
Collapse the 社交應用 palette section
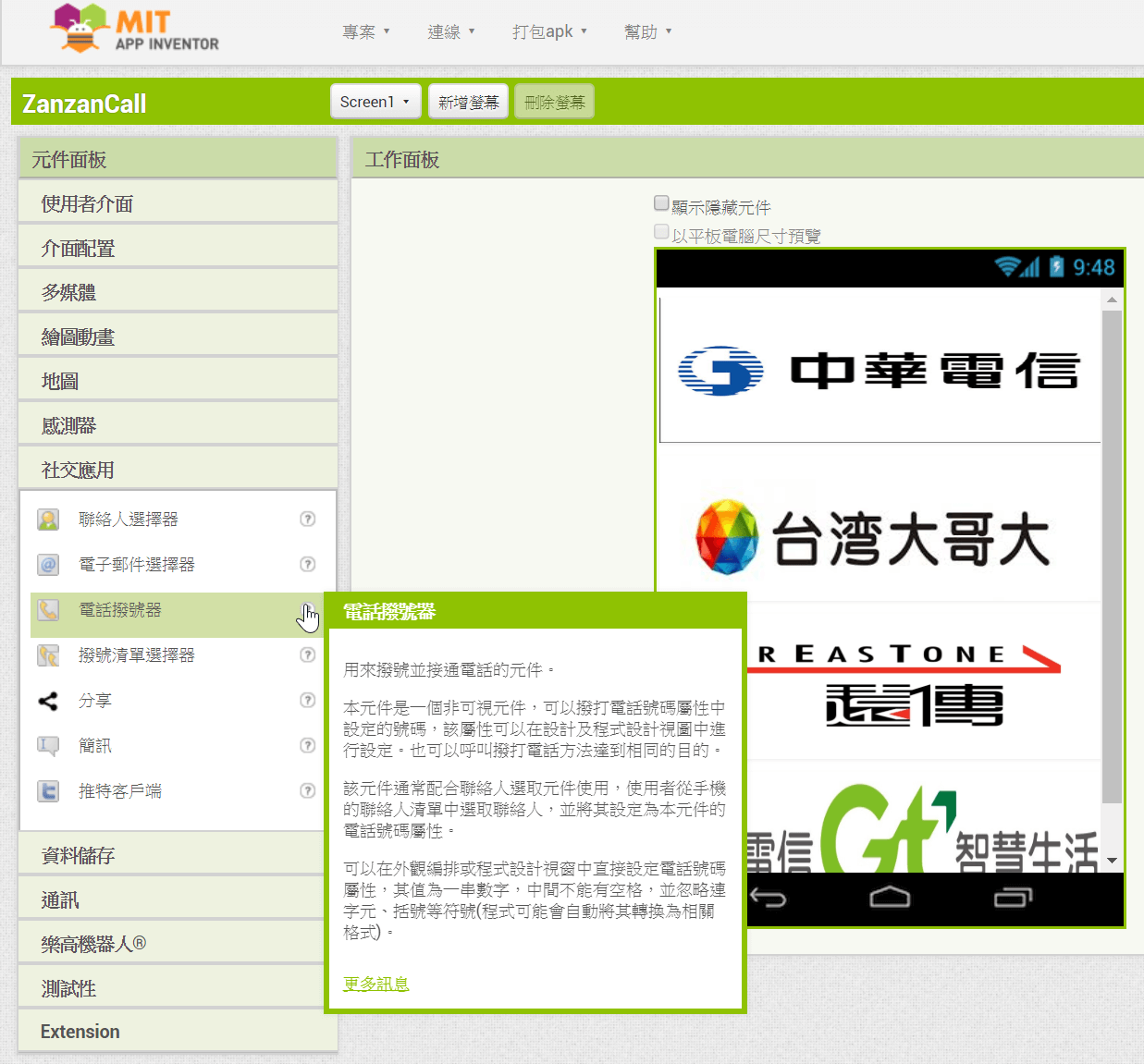178,470
